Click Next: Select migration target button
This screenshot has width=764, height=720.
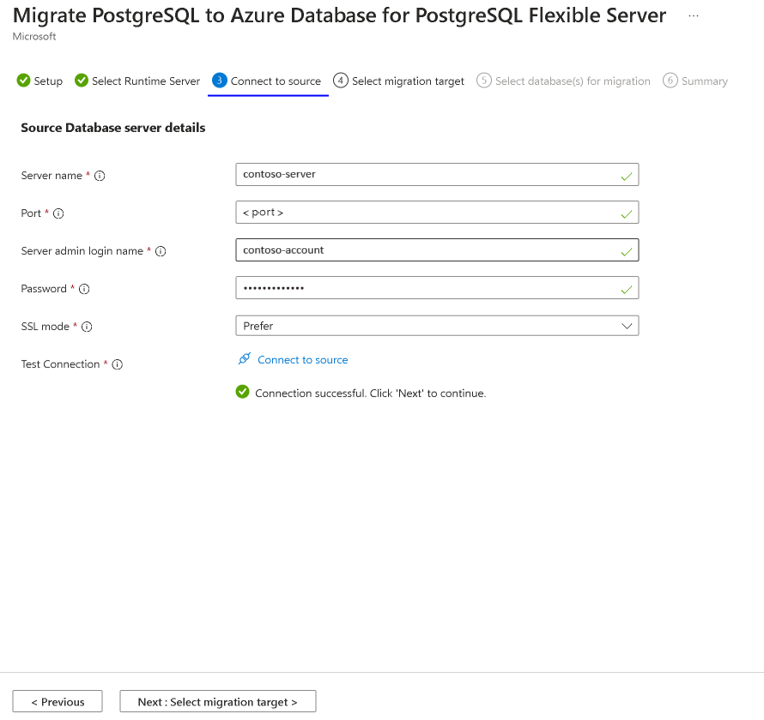[x=218, y=701]
